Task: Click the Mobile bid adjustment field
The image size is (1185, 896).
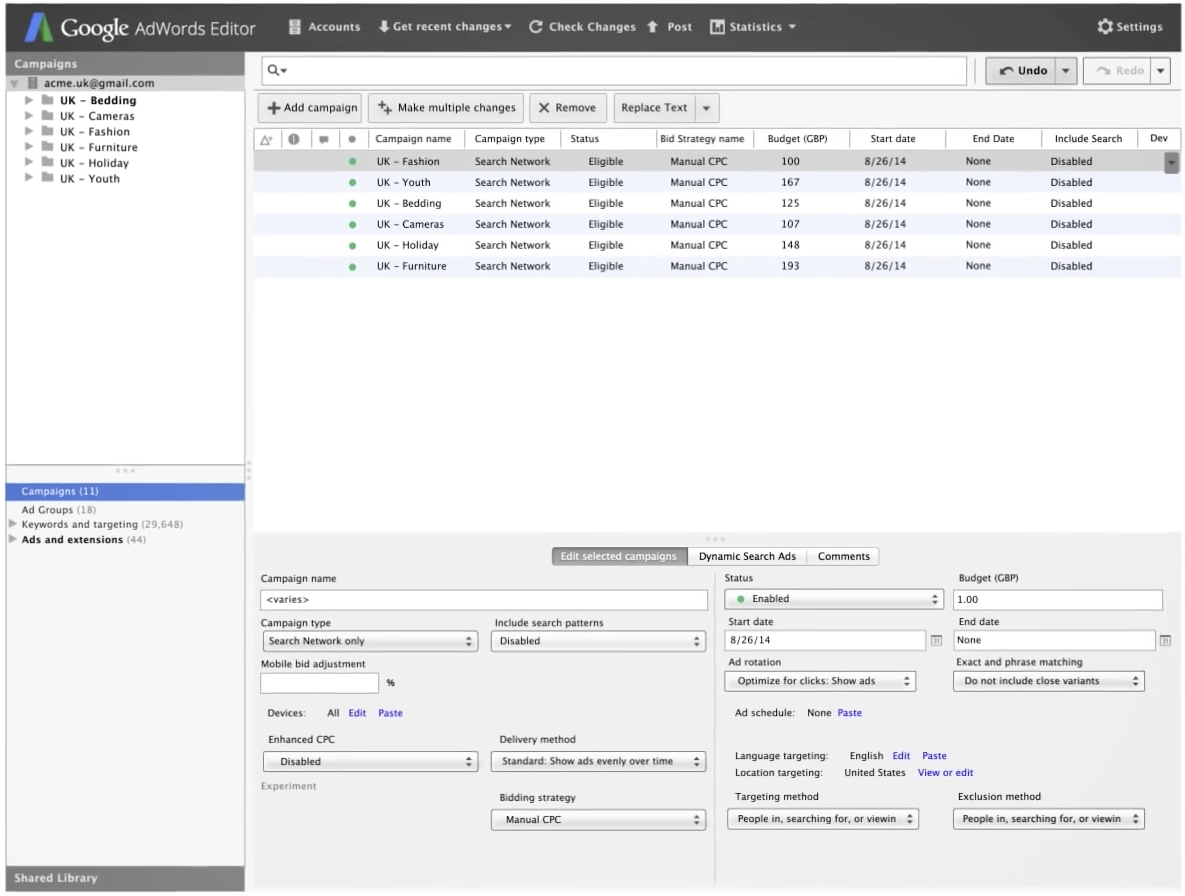Action: (319, 683)
